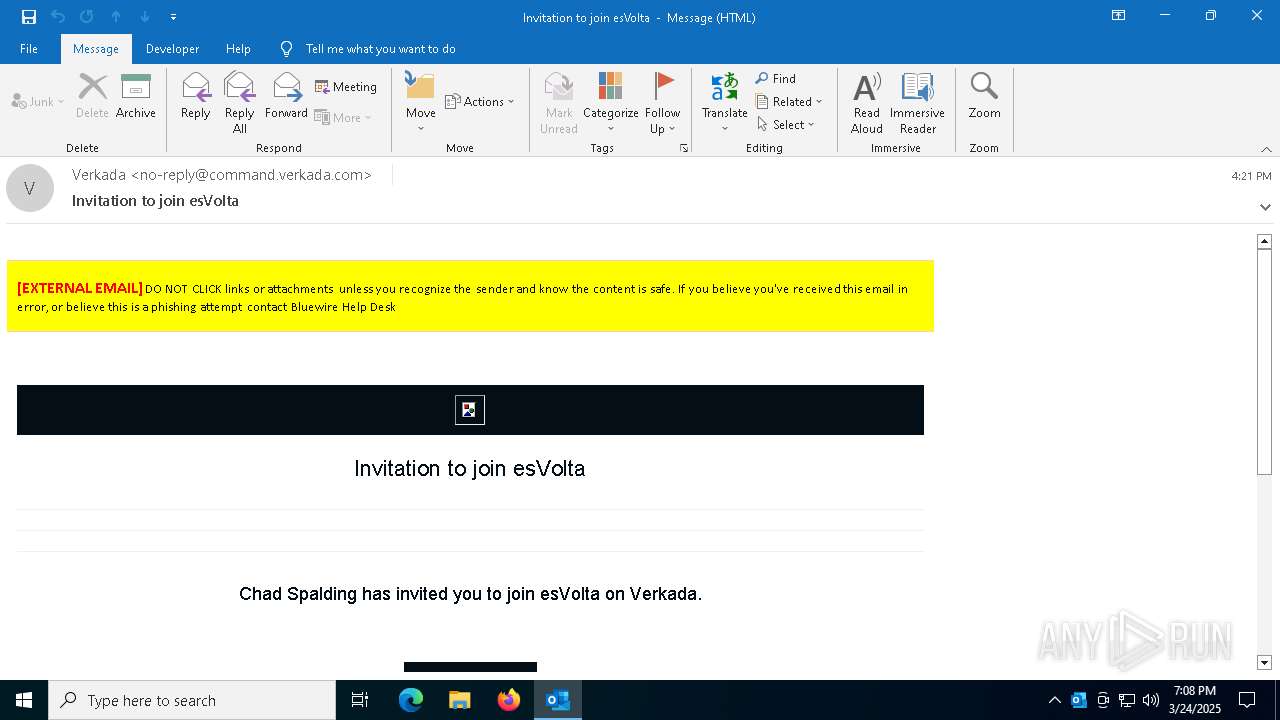Click Find in the Editing group
Viewport: 1280px width, 720px height.
[776, 78]
